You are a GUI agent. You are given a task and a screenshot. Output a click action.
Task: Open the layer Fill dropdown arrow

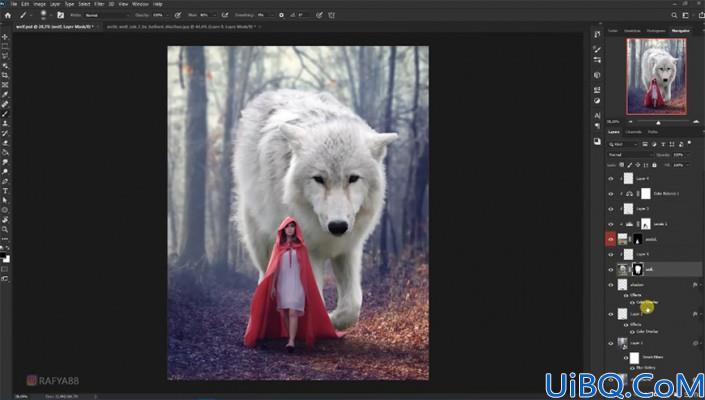point(687,165)
